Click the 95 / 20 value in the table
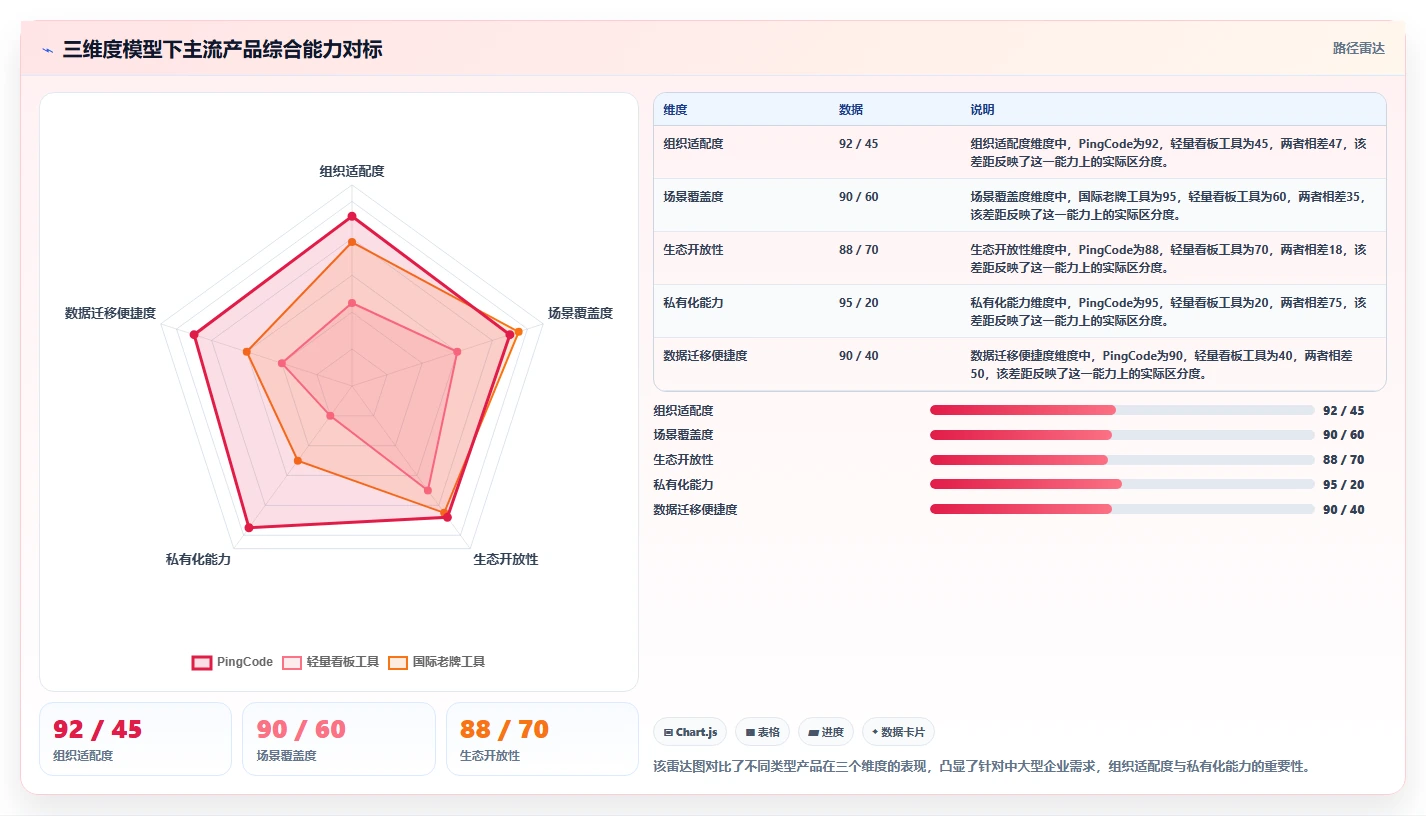 point(858,303)
